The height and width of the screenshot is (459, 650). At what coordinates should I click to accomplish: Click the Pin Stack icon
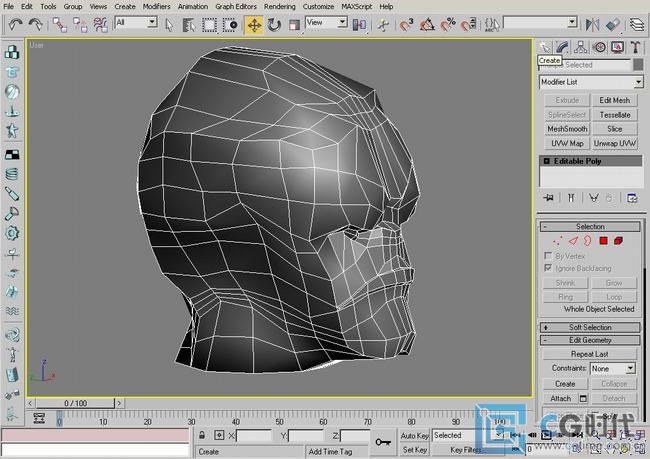click(548, 198)
